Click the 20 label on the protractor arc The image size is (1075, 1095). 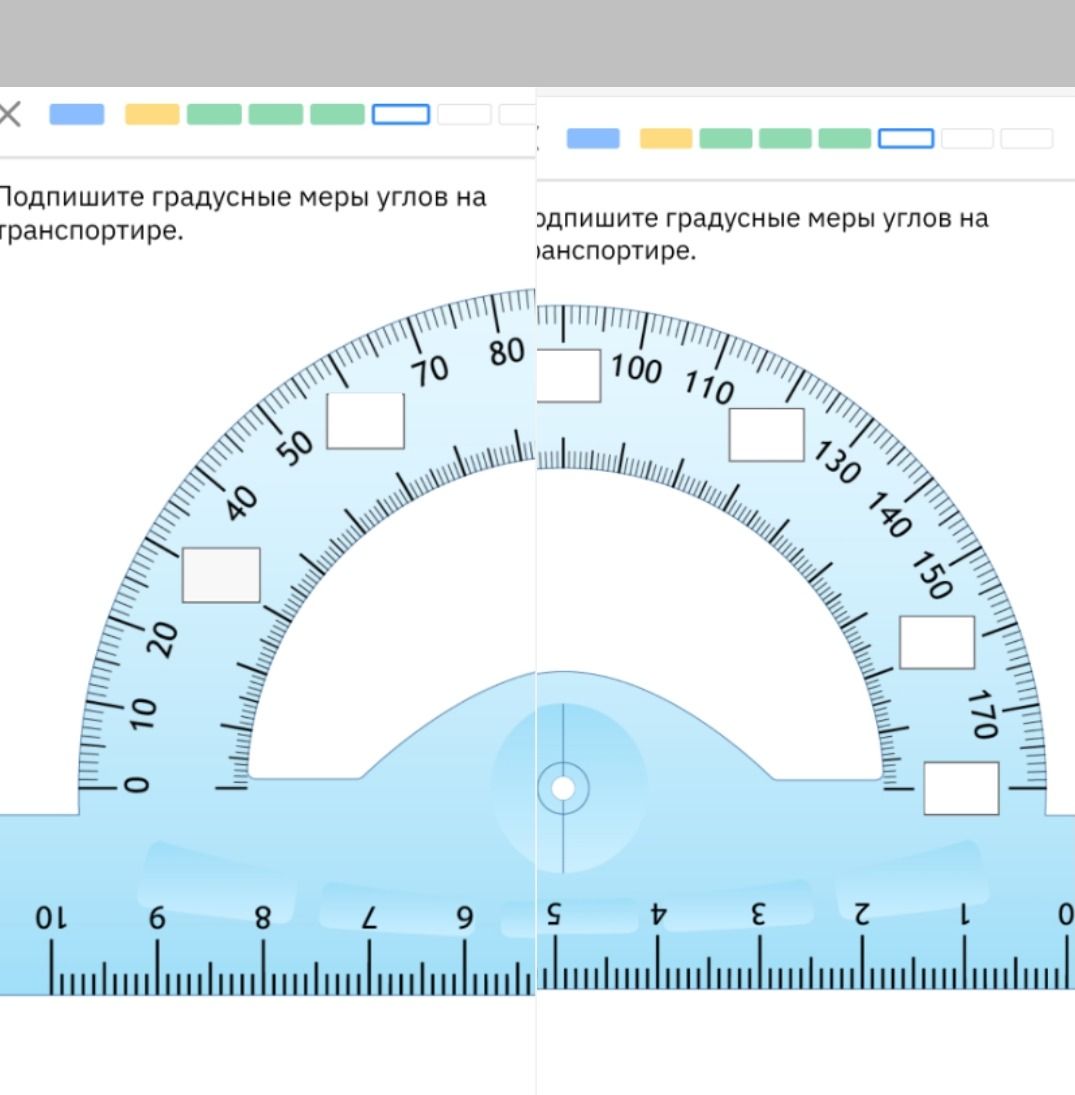click(x=164, y=639)
